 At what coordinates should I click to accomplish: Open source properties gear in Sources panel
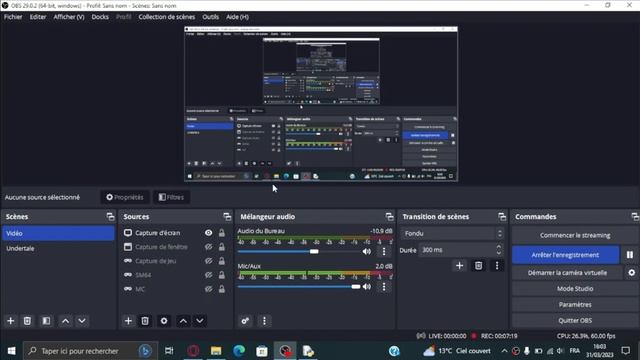tap(164, 321)
